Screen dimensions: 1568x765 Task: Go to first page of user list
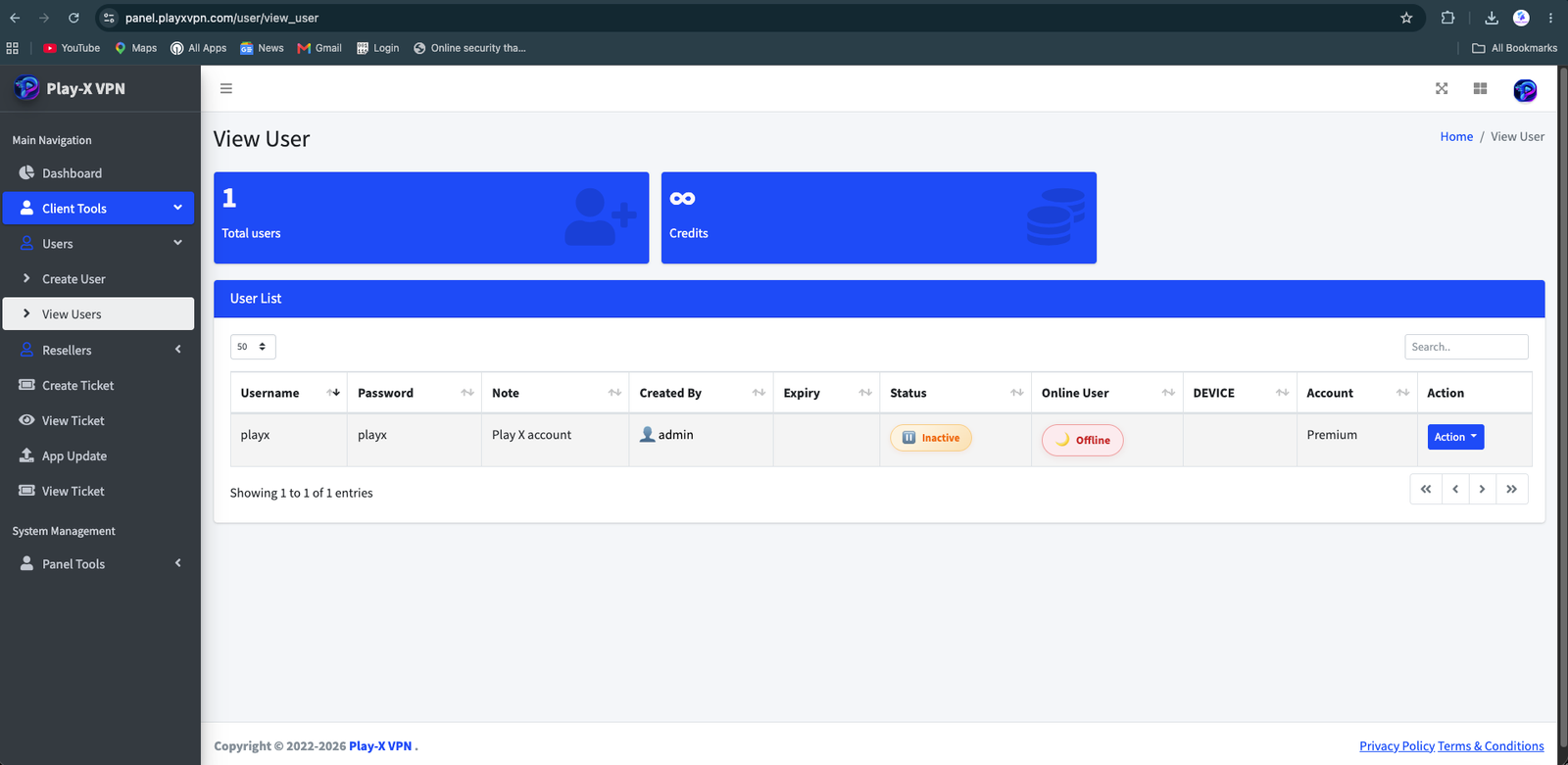click(1426, 489)
